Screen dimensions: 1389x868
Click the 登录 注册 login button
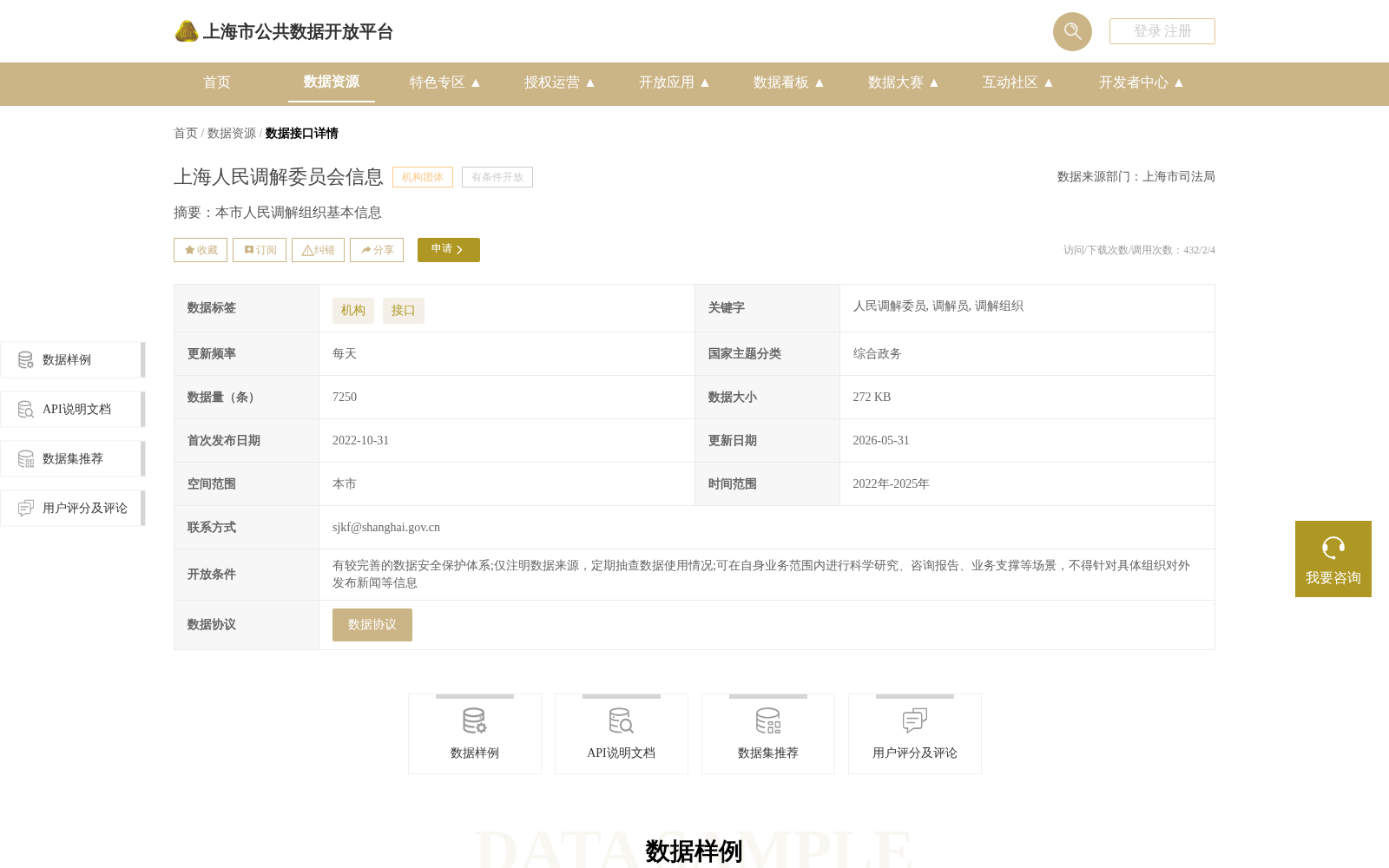point(1162,31)
